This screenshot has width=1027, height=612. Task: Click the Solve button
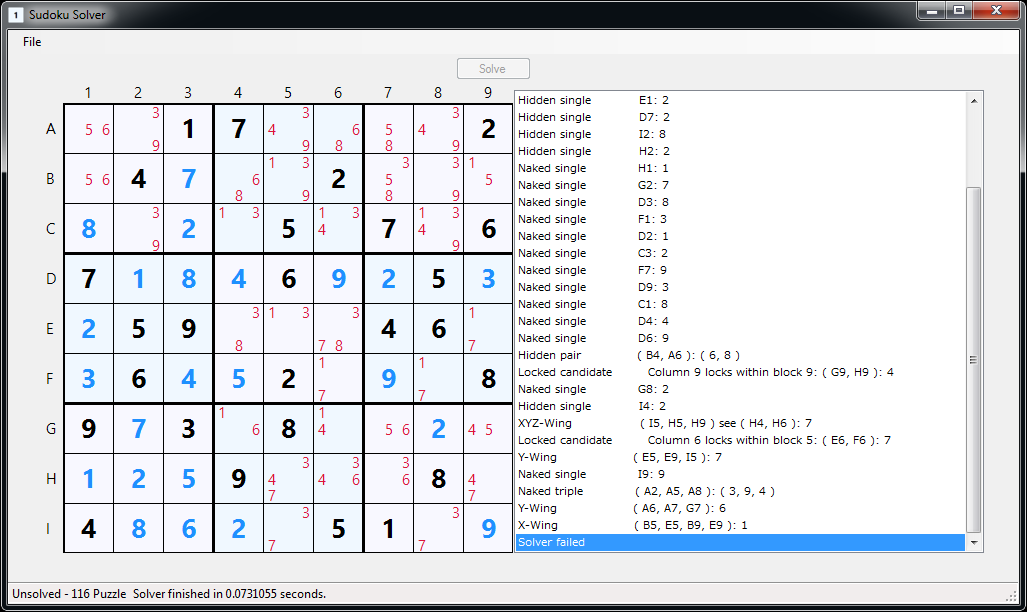pyautogui.click(x=493, y=69)
